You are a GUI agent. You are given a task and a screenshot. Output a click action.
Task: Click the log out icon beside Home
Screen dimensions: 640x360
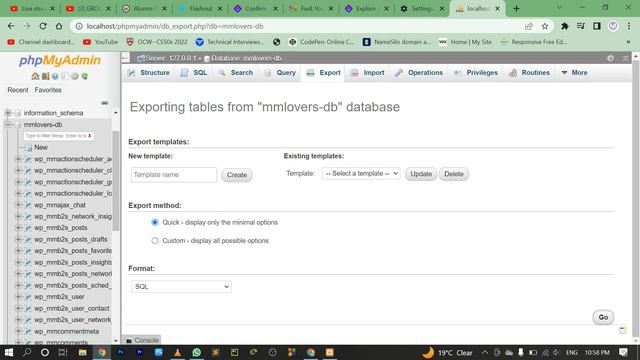[x=45, y=76]
